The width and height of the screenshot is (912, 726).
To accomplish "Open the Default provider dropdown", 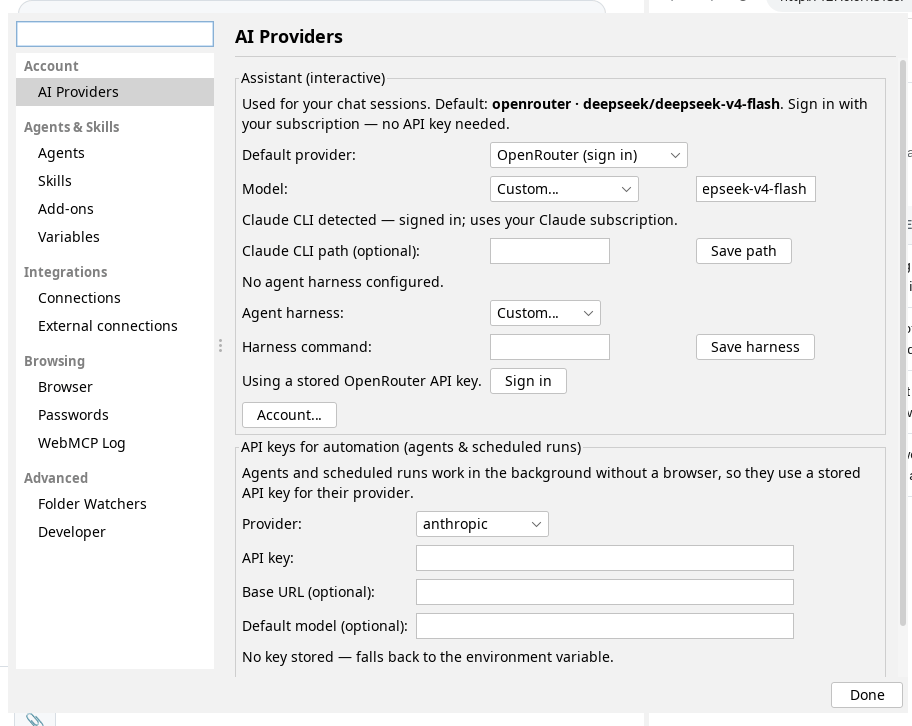I will 589,155.
